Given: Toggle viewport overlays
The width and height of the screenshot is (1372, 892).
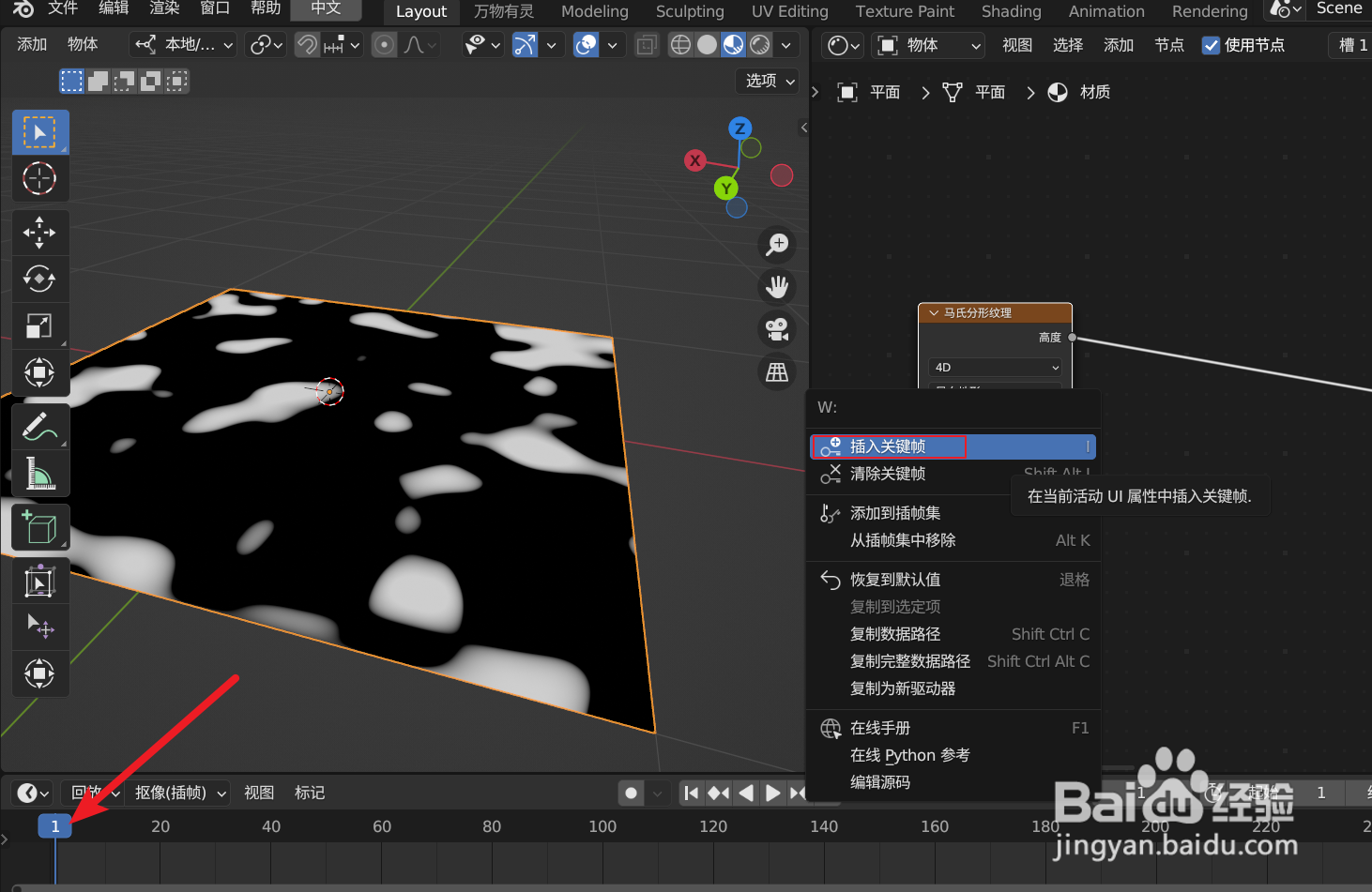Looking at the screenshot, I should click(x=587, y=44).
